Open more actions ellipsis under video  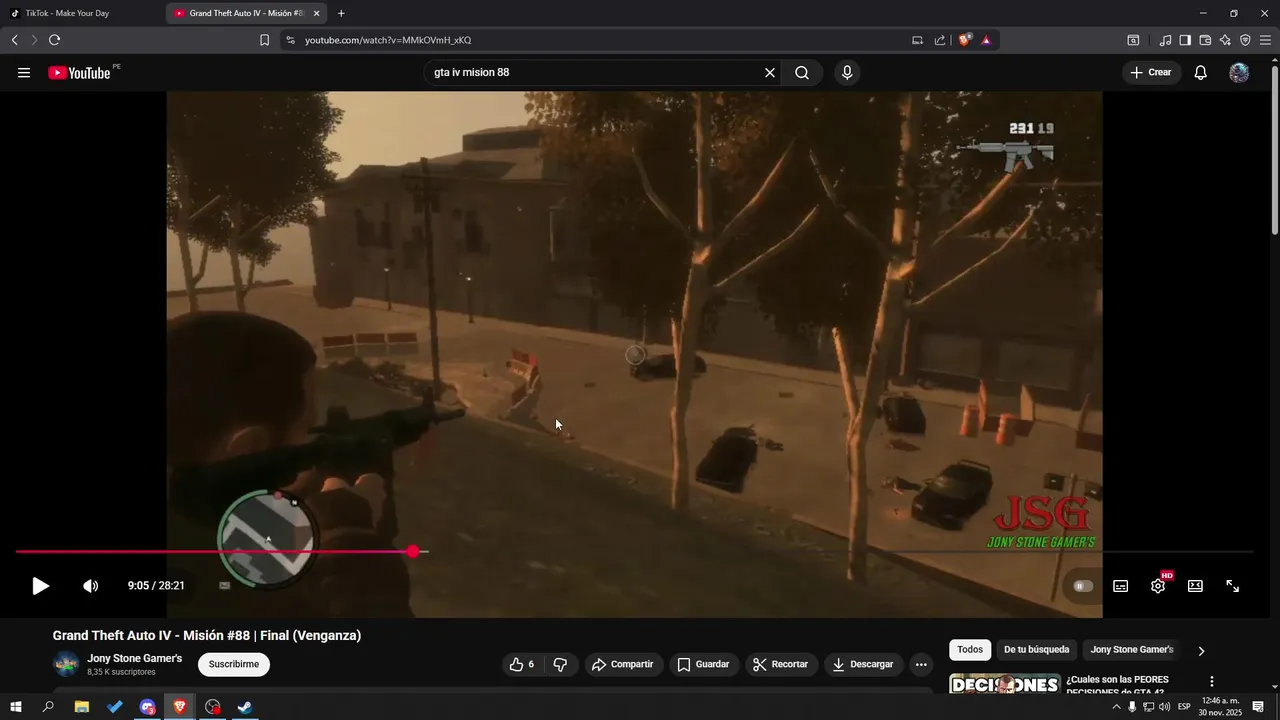tap(921, 664)
